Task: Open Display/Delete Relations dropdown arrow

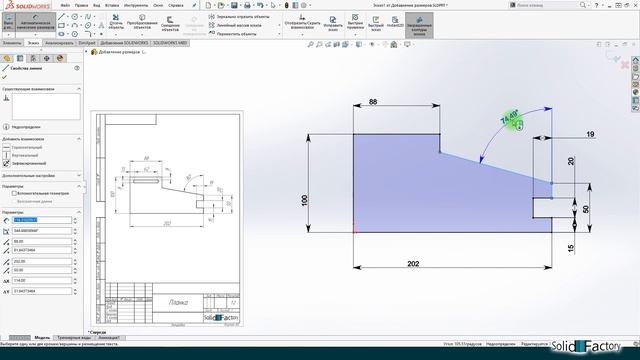Action: [302, 35]
